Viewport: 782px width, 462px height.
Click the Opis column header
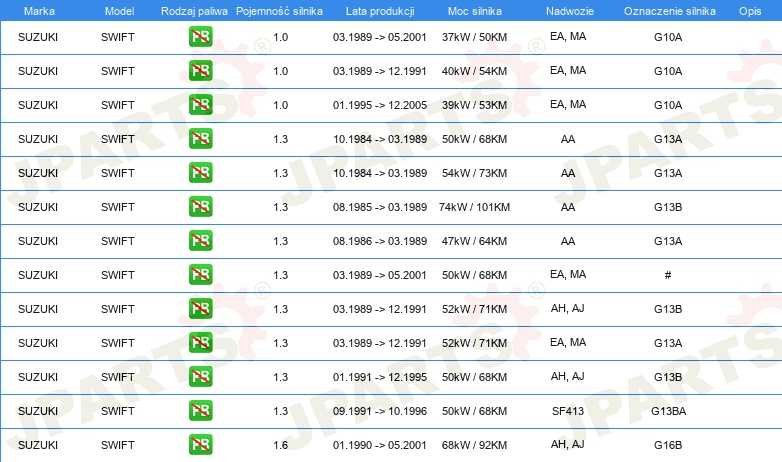pyautogui.click(x=750, y=11)
